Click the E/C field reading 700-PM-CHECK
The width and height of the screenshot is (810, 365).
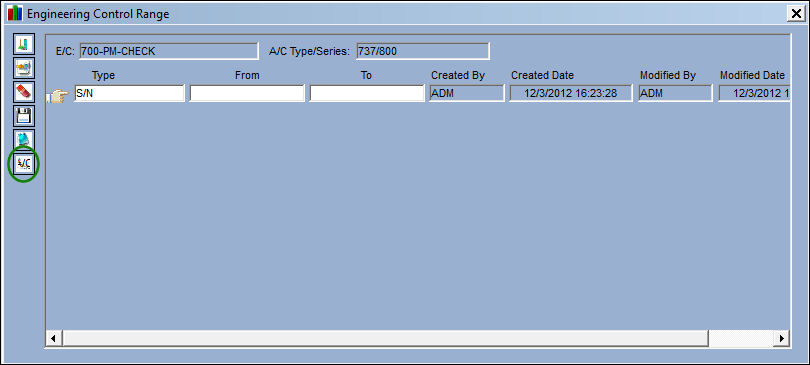(x=168, y=51)
